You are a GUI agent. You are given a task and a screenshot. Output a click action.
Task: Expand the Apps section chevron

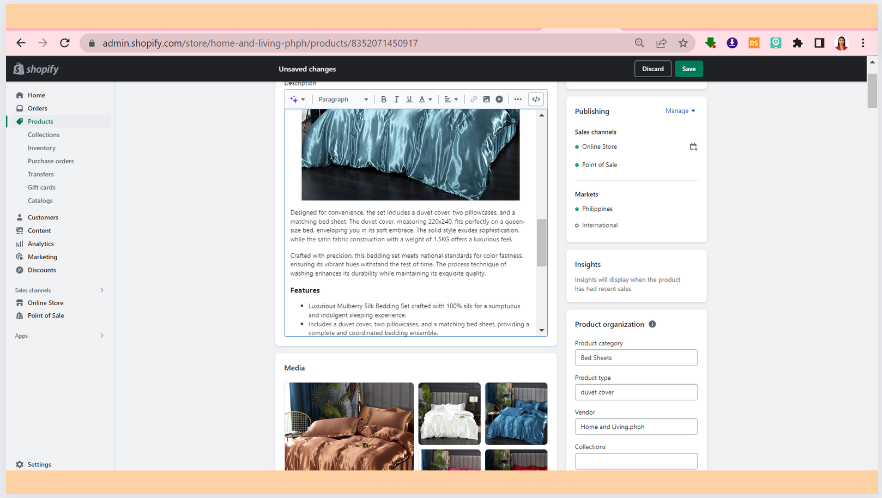102,335
